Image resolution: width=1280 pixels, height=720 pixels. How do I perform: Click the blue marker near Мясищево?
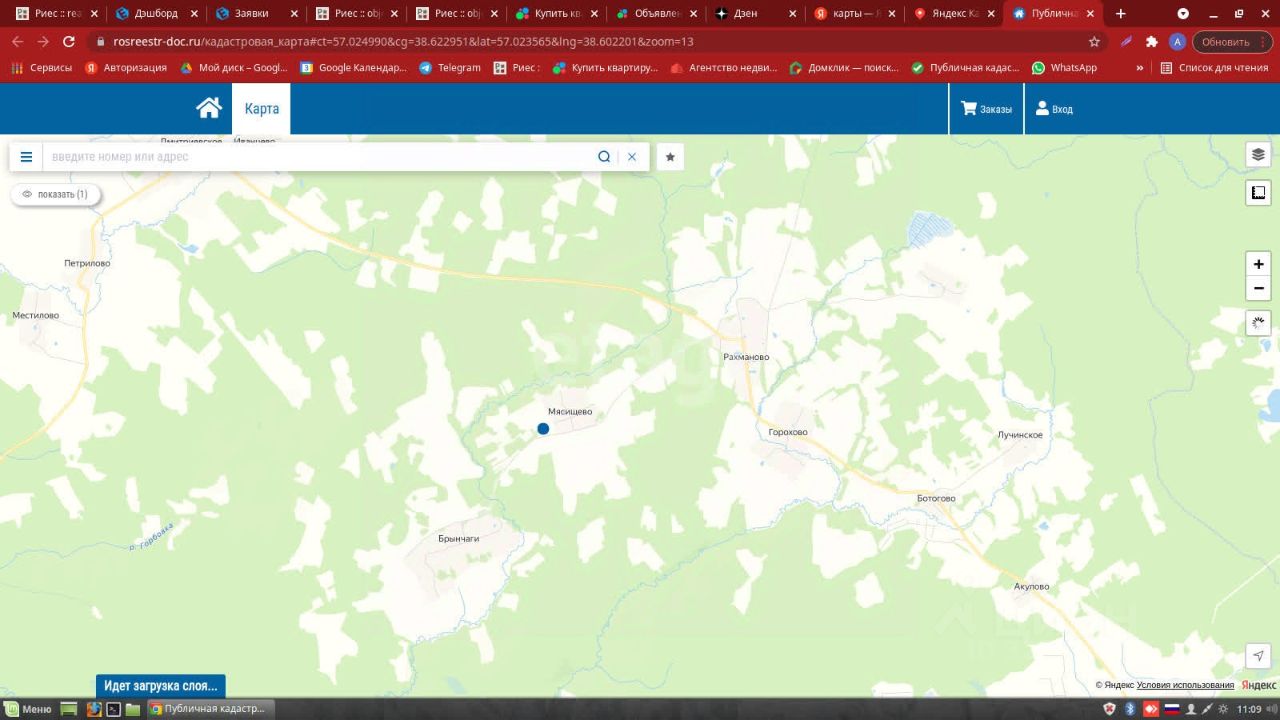(x=543, y=429)
